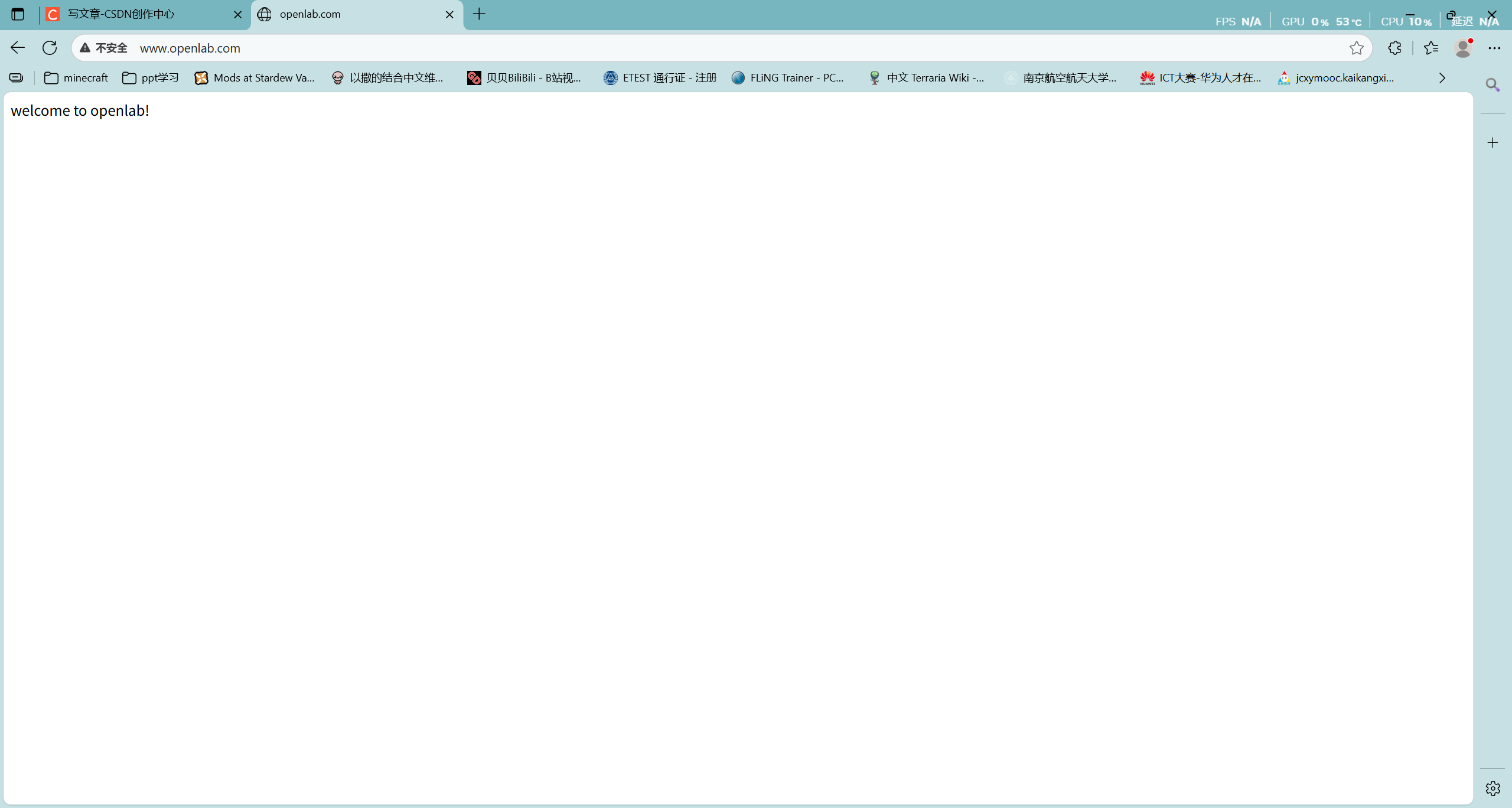1512x808 pixels.
Task: Open the Favorites list icon
Action: (x=1431, y=48)
